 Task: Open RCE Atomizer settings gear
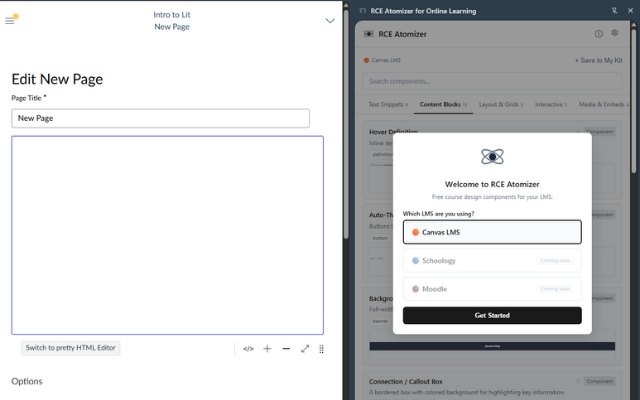pos(615,34)
